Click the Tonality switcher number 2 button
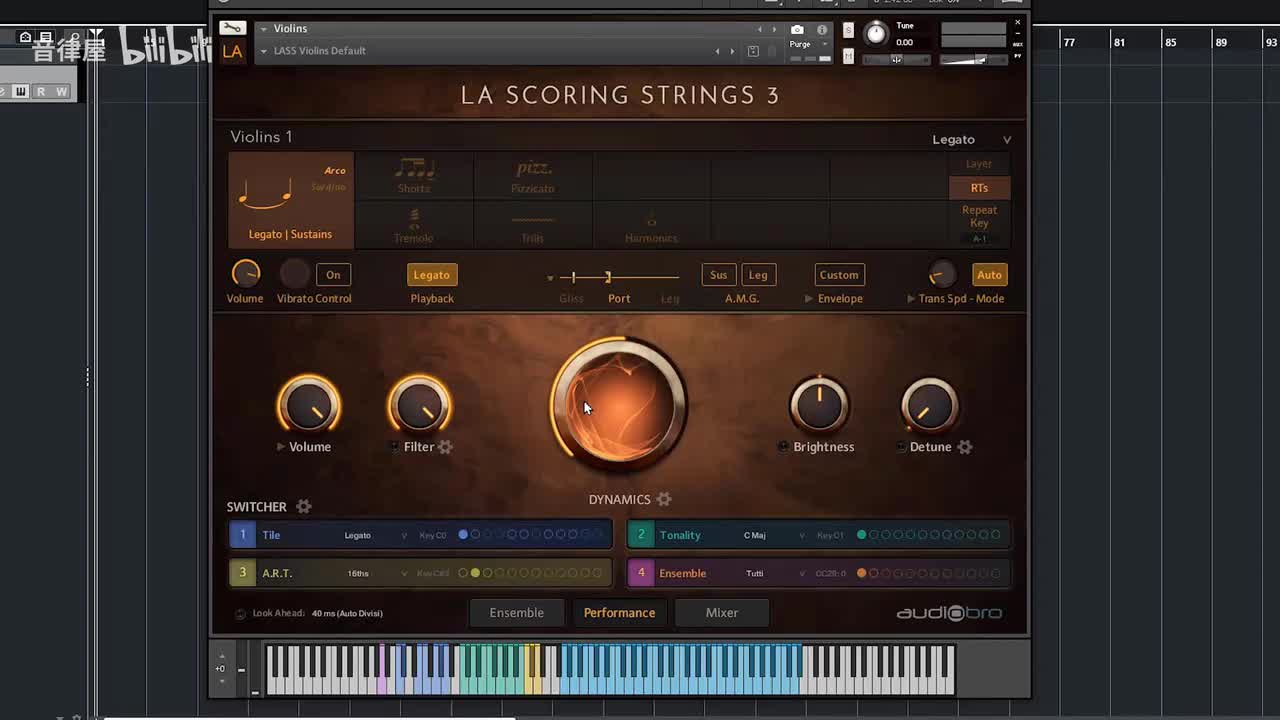Viewport: 1280px width, 720px height. [x=641, y=535]
